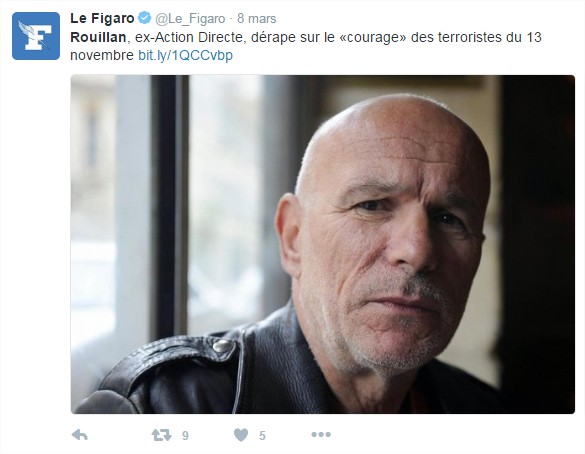This screenshot has height=454, width=585.
Task: Click the white F letter in logo
Action: tap(37, 37)
